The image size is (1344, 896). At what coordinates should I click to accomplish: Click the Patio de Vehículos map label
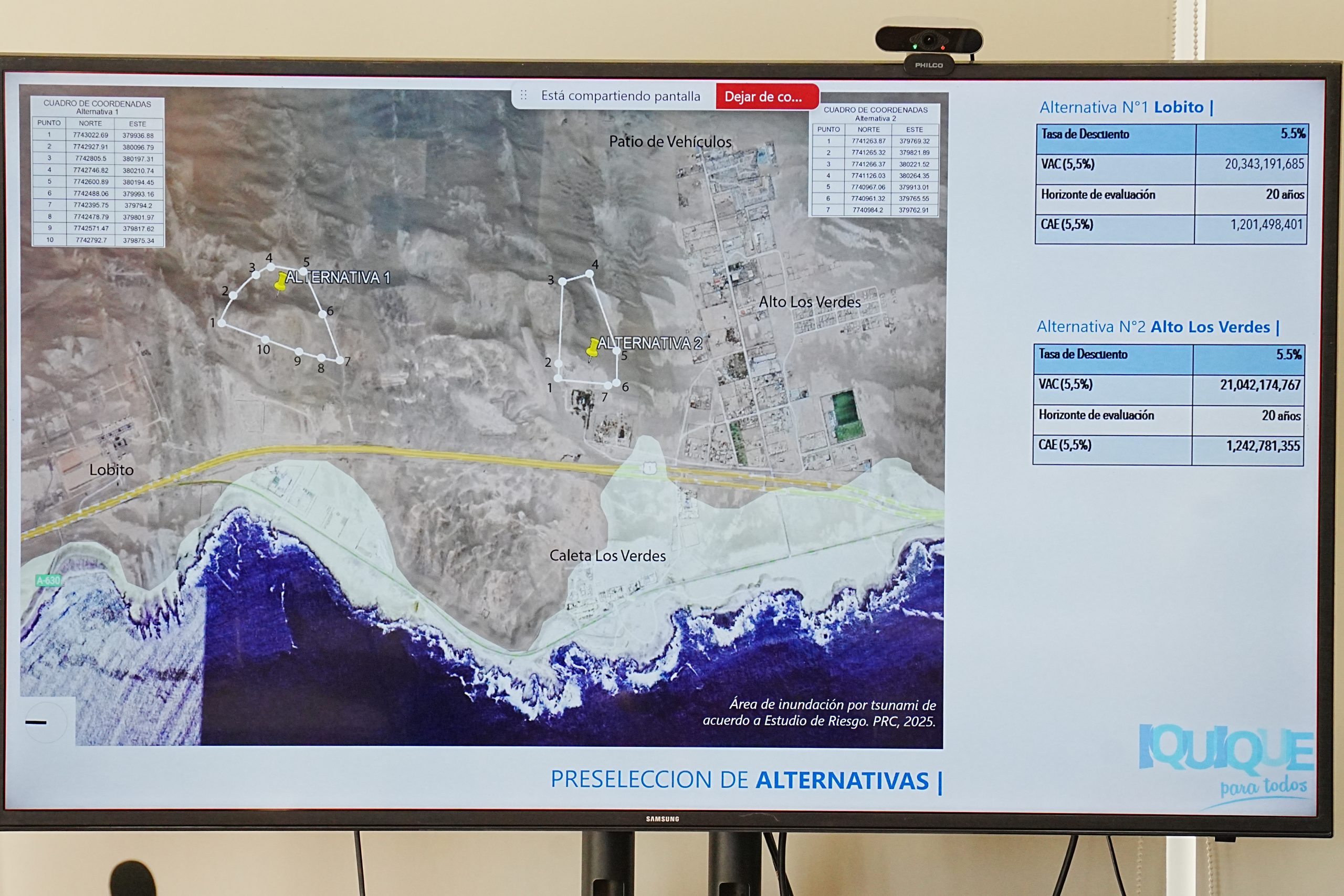[670, 142]
